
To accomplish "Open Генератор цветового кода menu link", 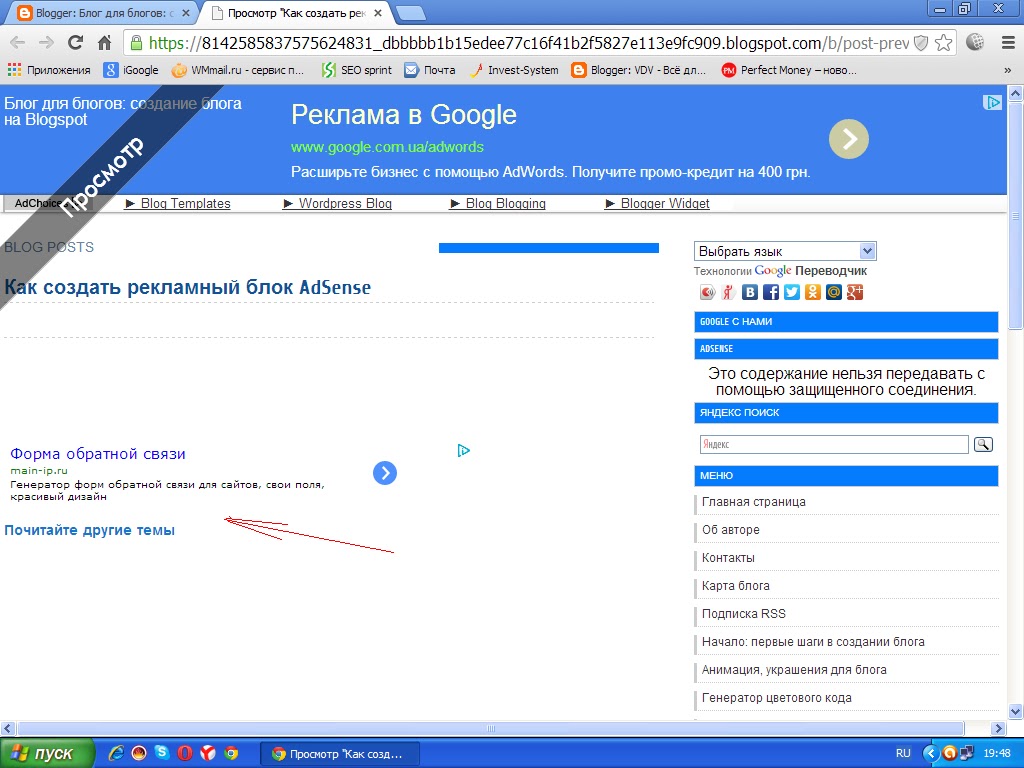I will click(776, 698).
